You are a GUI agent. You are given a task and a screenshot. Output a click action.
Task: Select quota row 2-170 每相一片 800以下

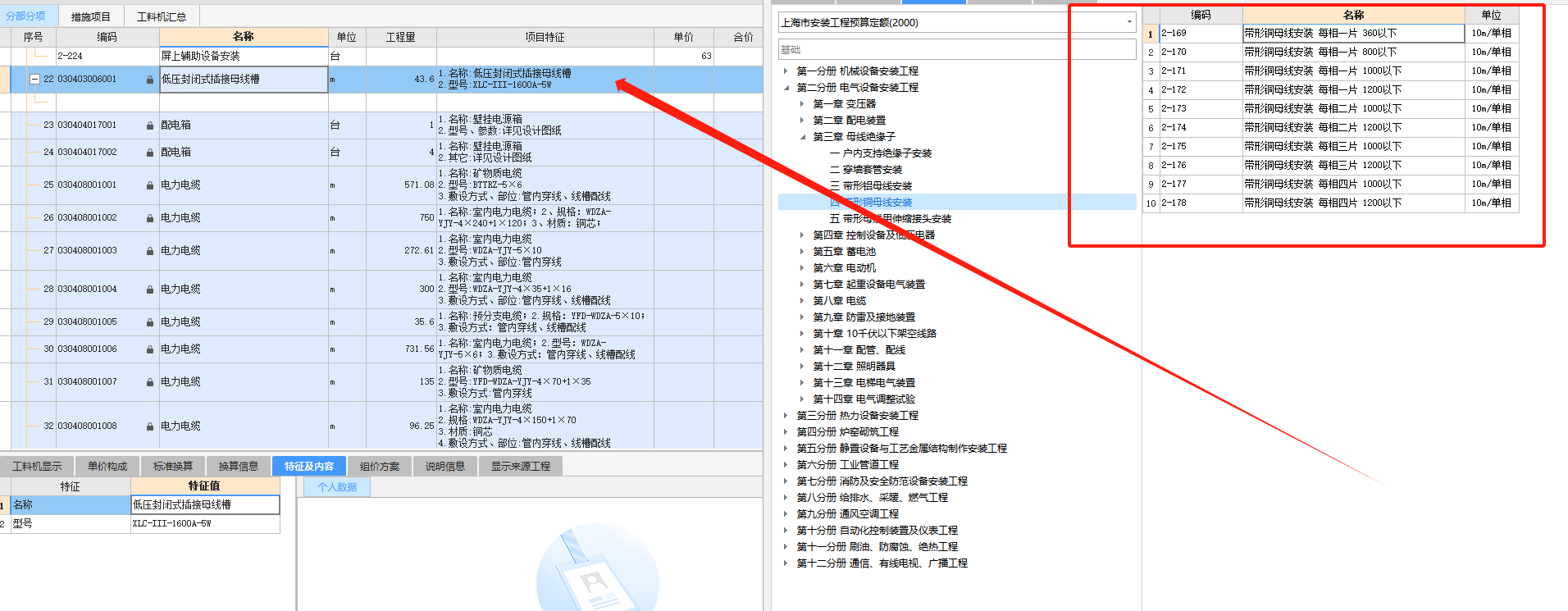(x=1330, y=52)
